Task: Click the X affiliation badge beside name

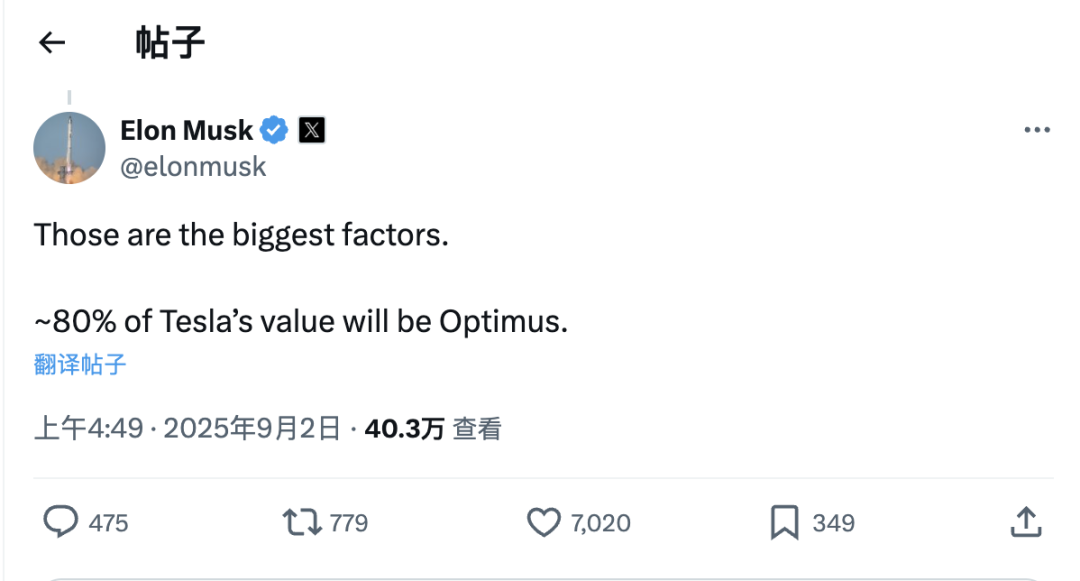Action: pos(312,130)
